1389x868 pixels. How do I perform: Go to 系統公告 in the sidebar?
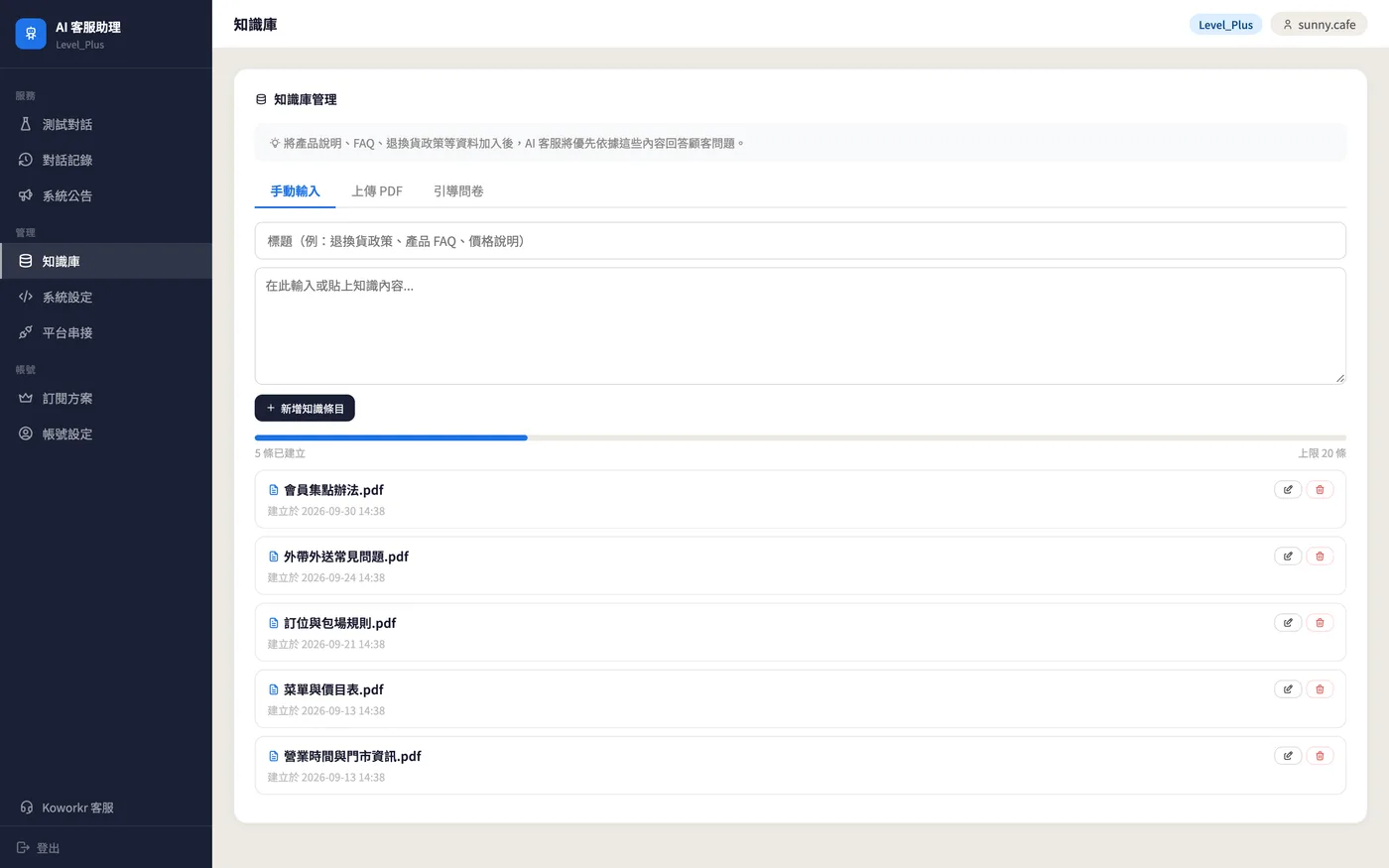coord(106,195)
